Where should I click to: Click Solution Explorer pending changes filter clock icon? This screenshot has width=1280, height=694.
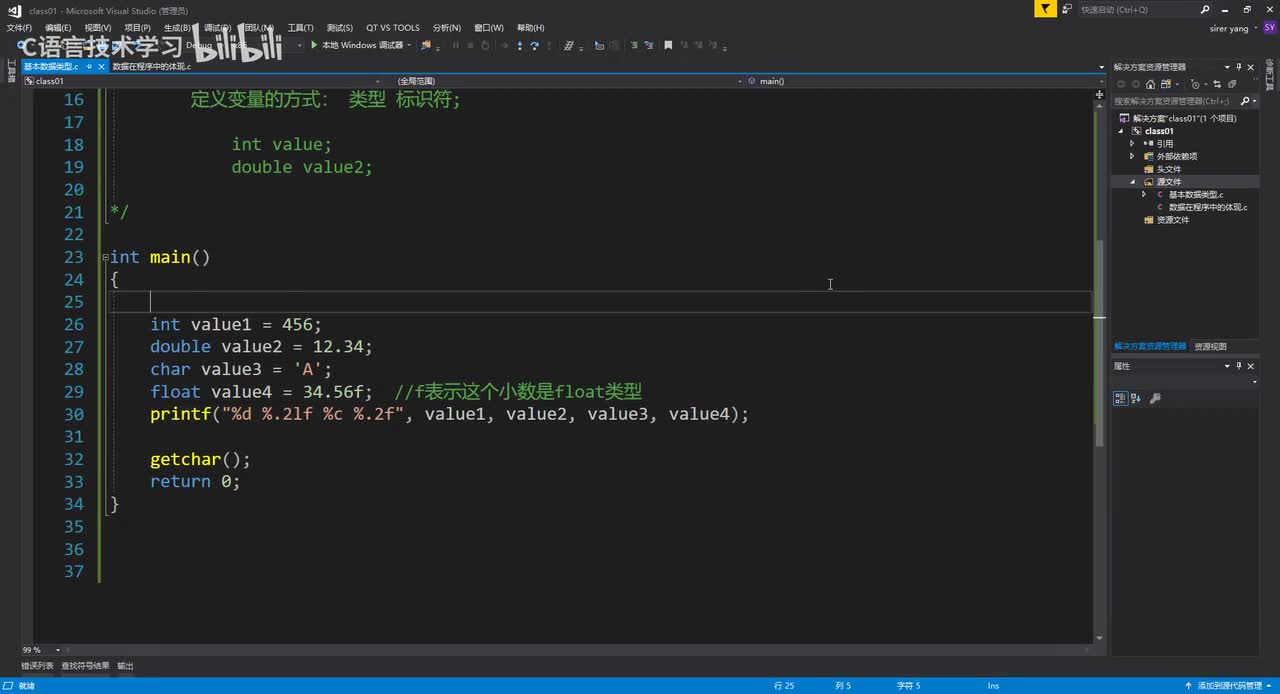pos(1195,84)
